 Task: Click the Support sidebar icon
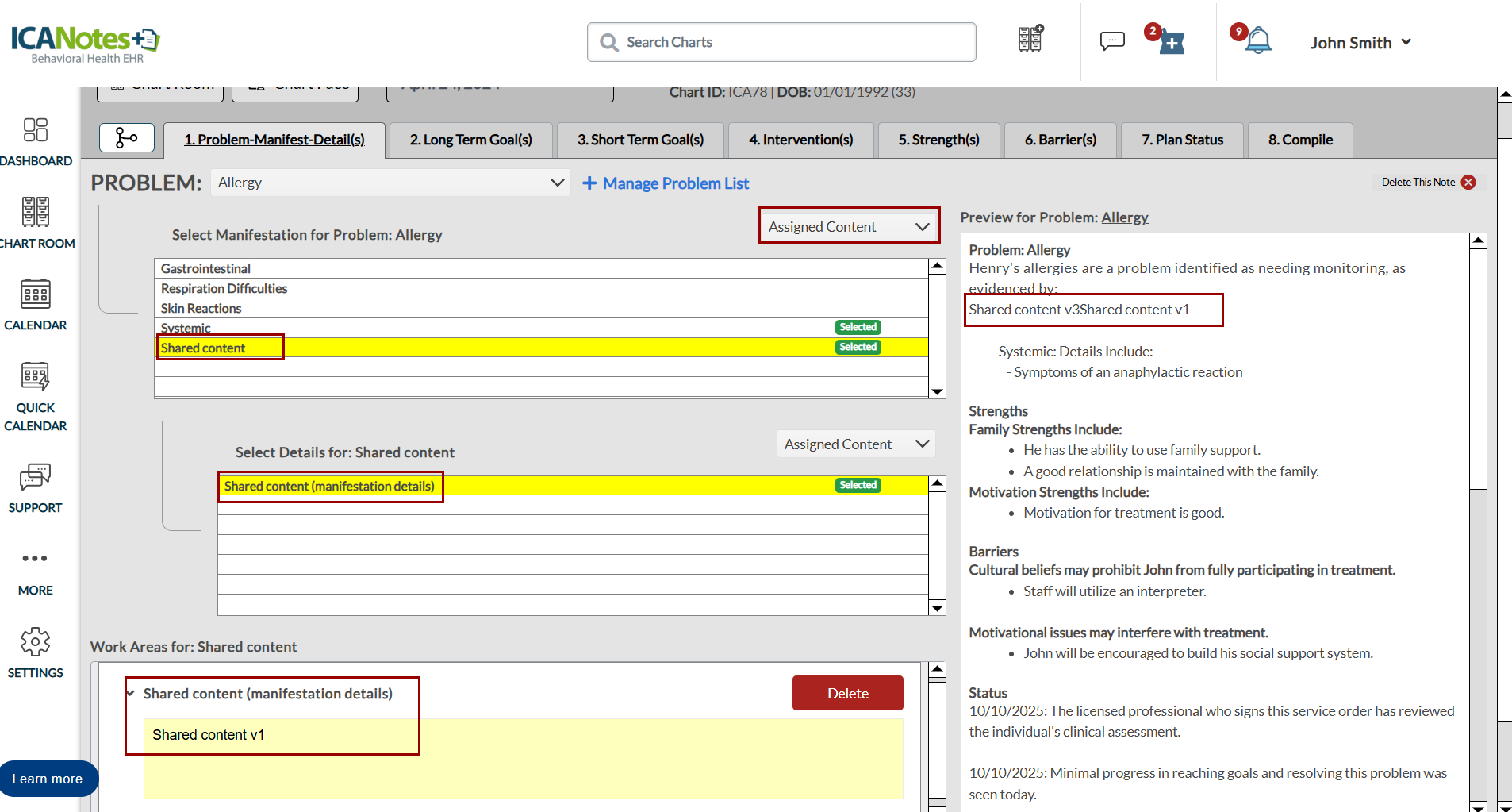(36, 478)
